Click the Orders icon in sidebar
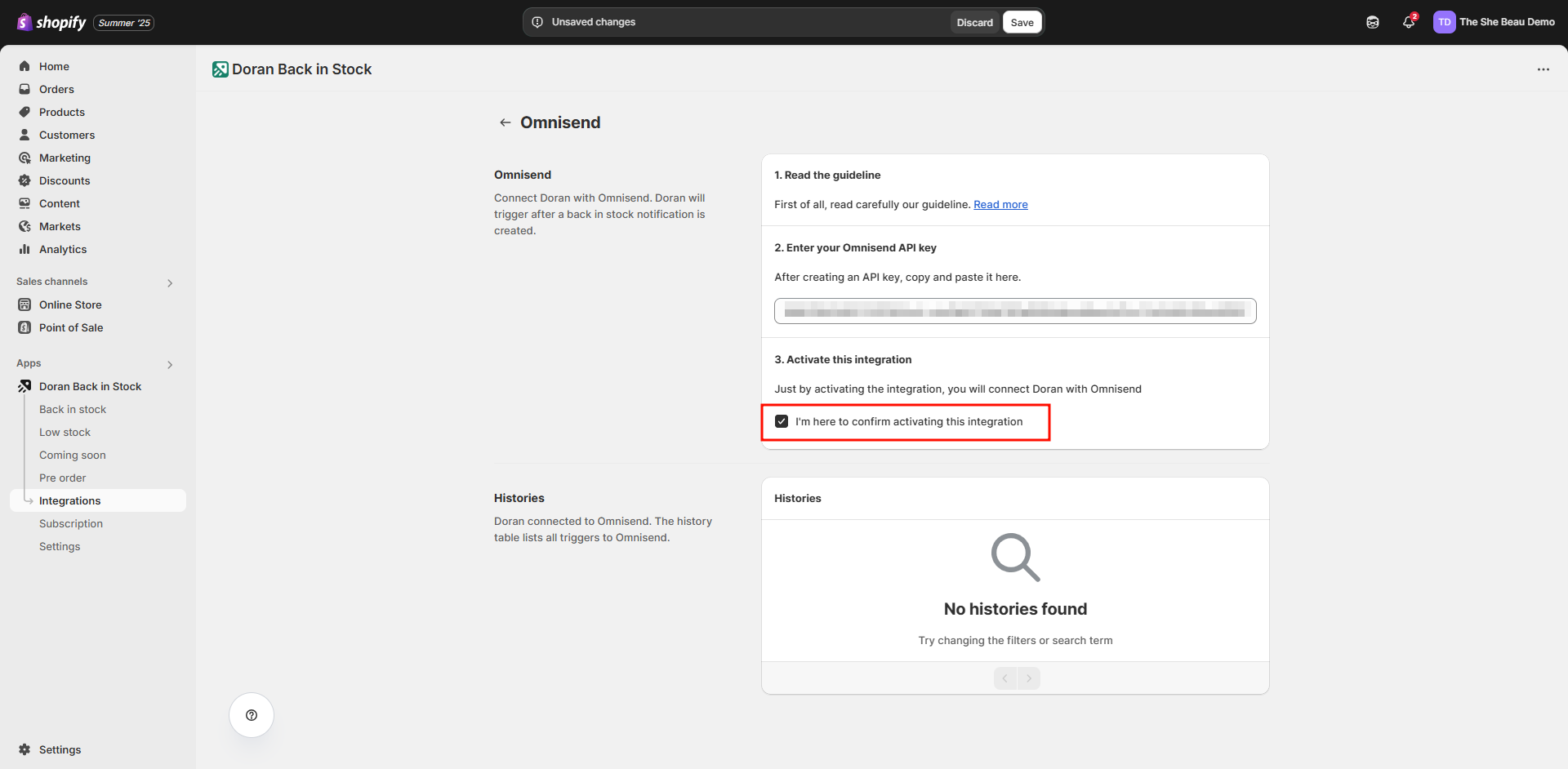 24,89
